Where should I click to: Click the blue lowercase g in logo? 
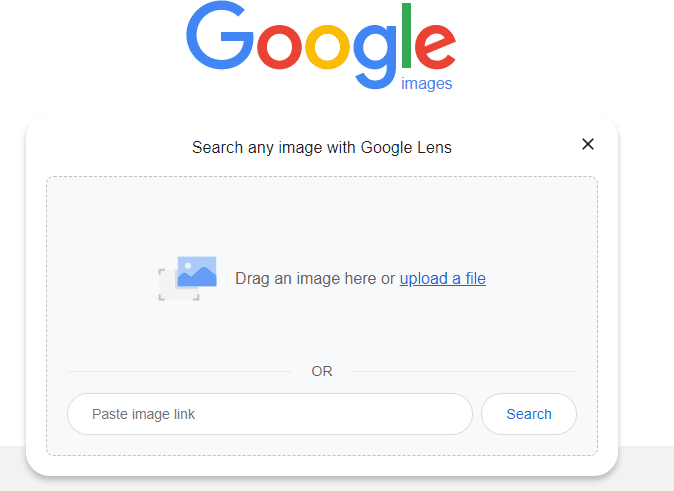coord(375,56)
